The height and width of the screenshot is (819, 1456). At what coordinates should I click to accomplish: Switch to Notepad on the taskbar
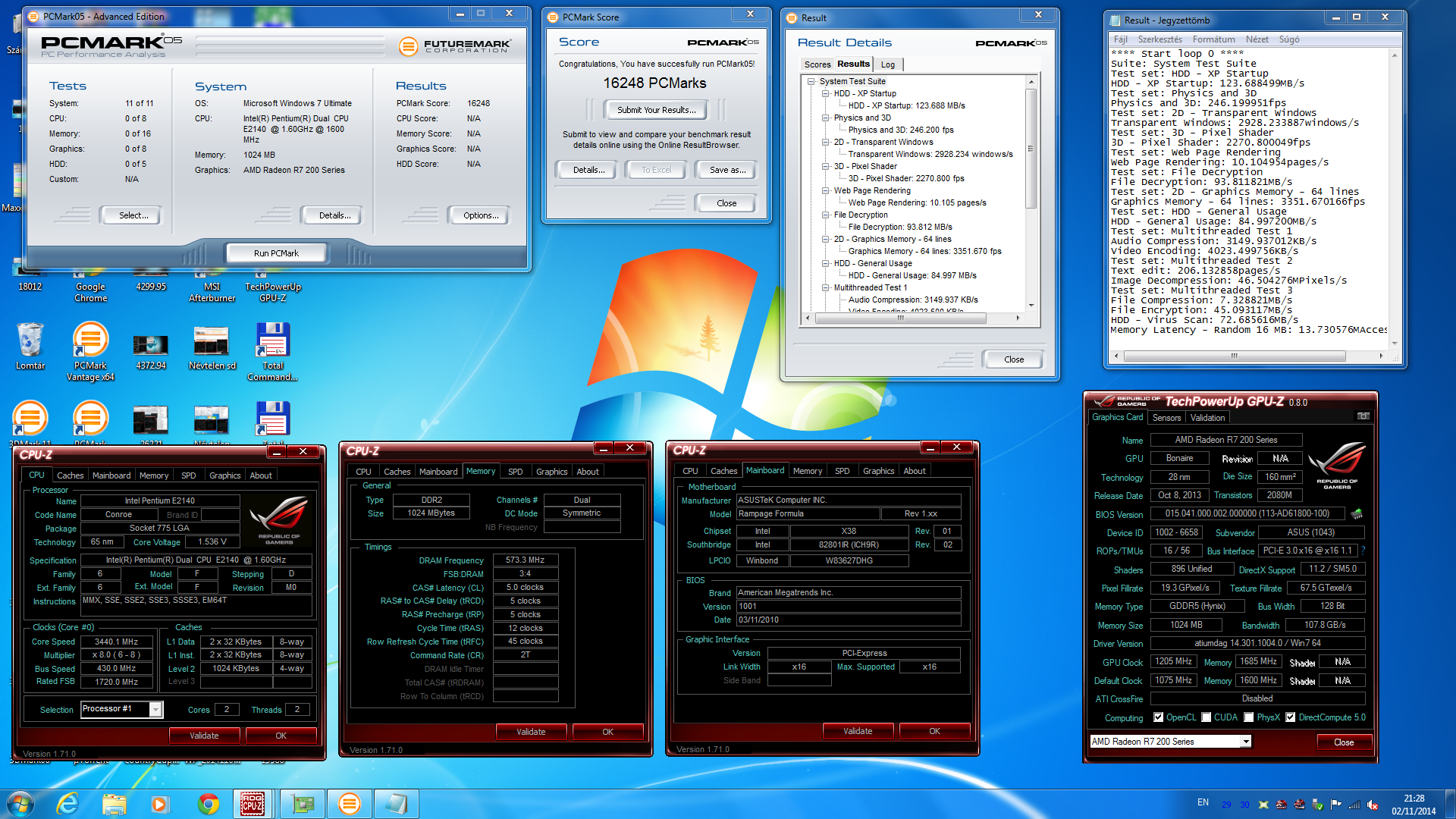(396, 804)
